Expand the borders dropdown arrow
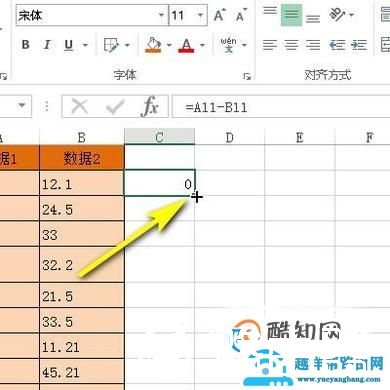The image size is (390, 390). pyautogui.click(x=127, y=45)
